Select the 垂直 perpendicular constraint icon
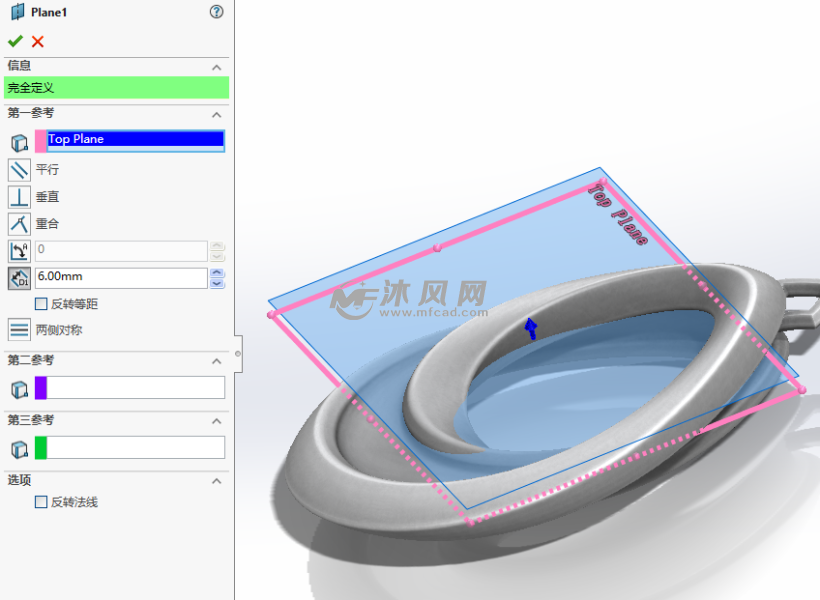Viewport: 820px width, 600px height. click(x=19, y=197)
